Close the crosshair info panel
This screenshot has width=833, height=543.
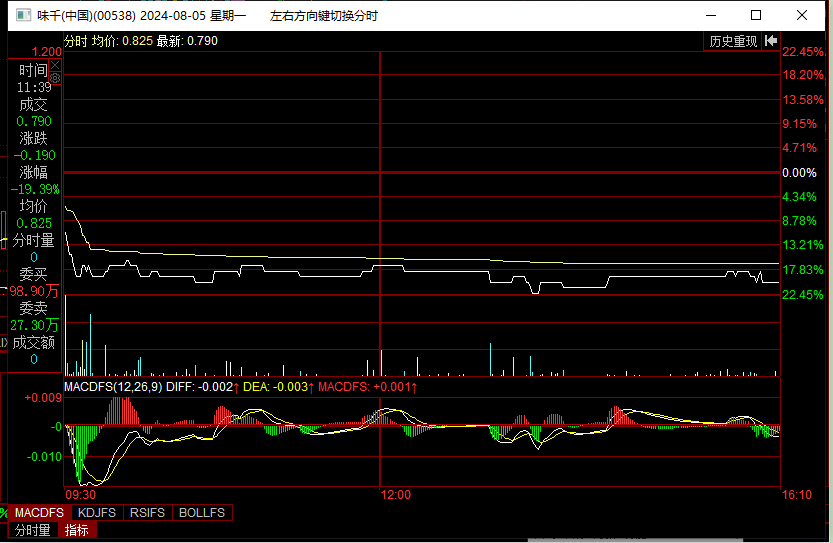(x=55, y=65)
